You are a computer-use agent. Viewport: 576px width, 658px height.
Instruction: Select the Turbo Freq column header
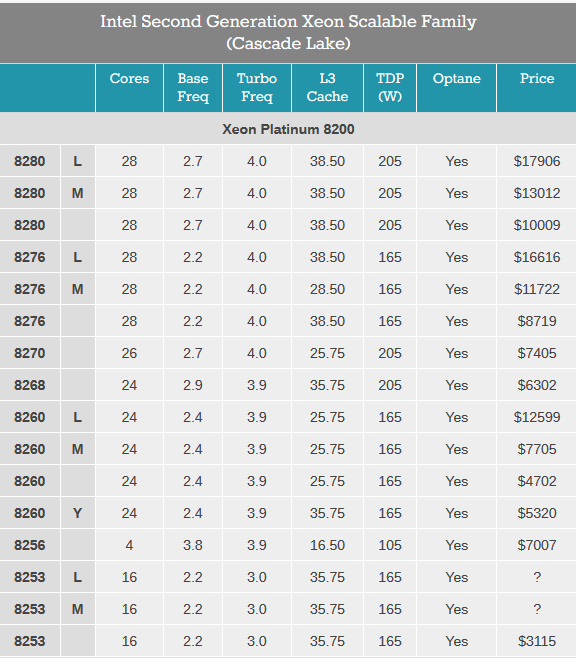pyautogui.click(x=257, y=88)
